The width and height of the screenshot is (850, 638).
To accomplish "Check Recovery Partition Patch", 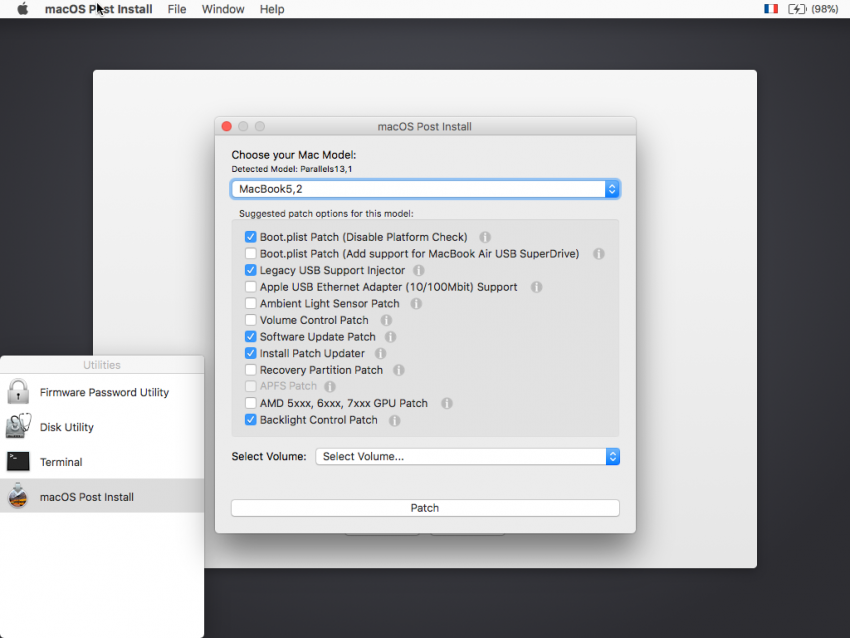I will click(x=250, y=370).
